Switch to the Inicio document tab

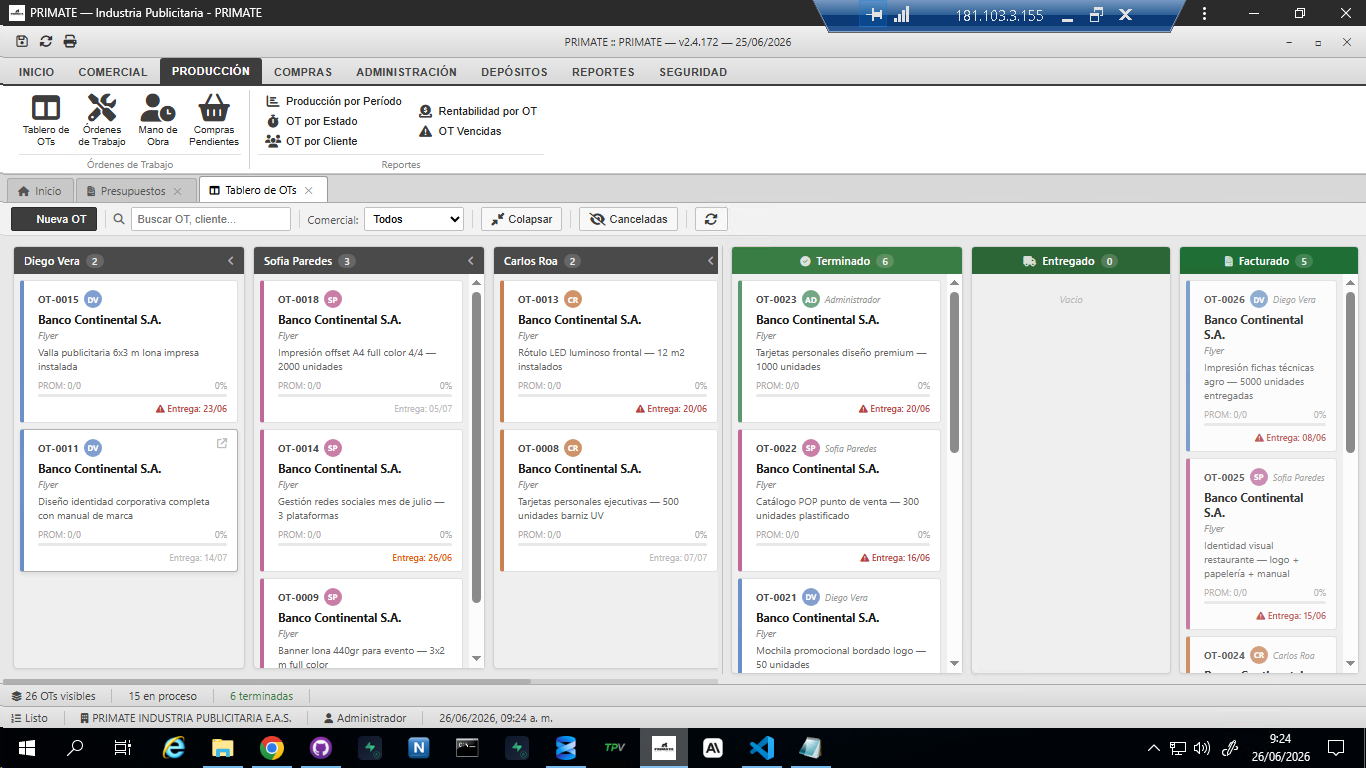pos(40,191)
